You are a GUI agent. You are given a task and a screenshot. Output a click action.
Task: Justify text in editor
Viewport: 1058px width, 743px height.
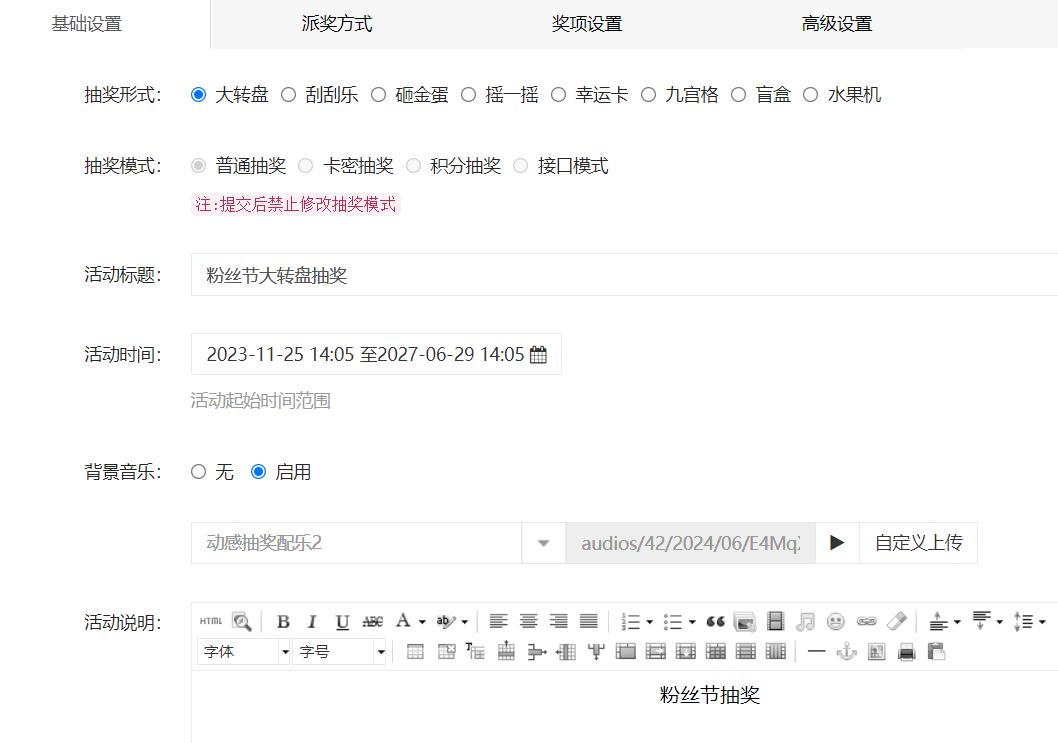pos(588,621)
